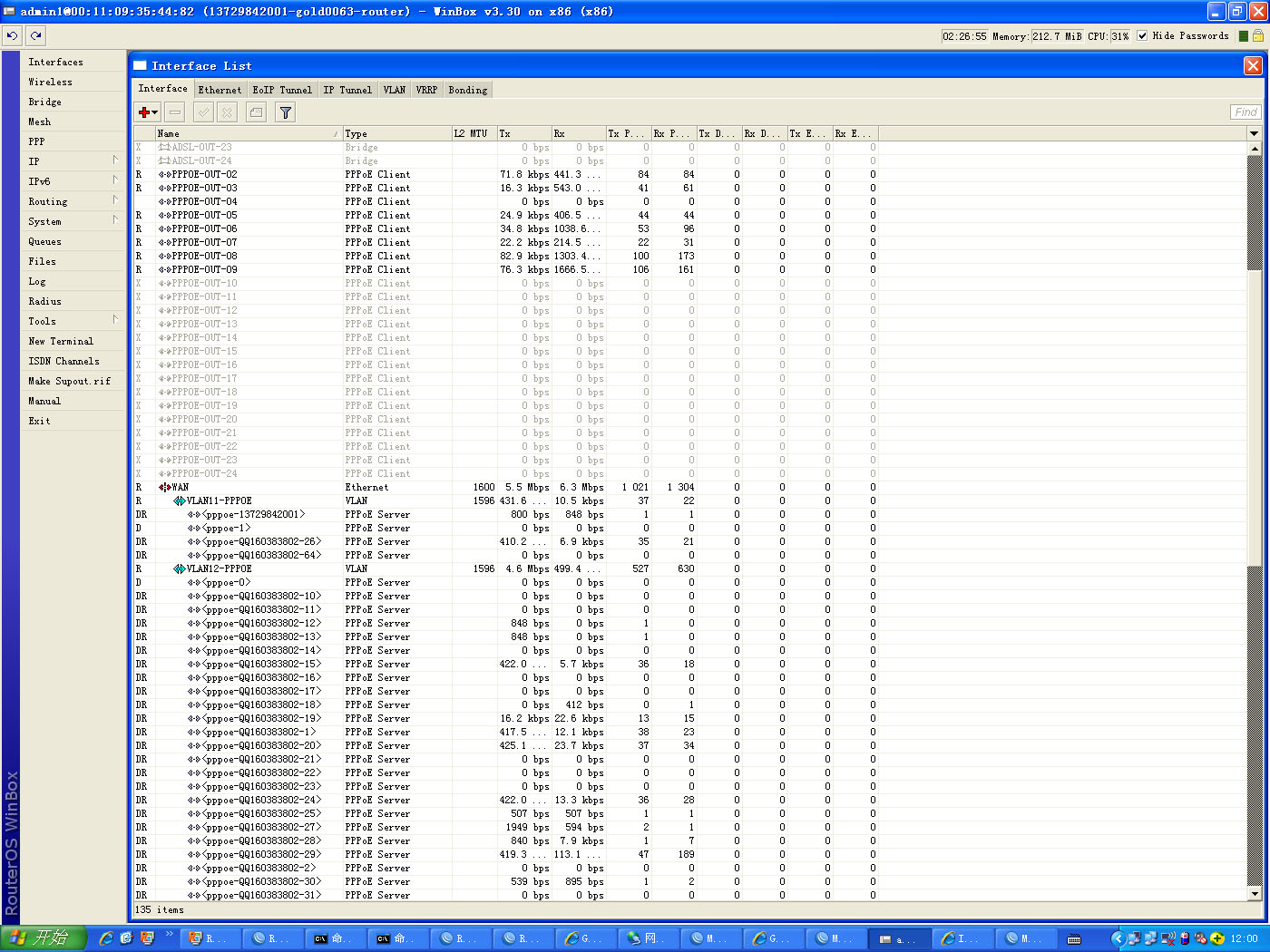Click the Undo arrow in WinBox toolbar
Viewport: 1270px width, 952px height.
click(12, 35)
